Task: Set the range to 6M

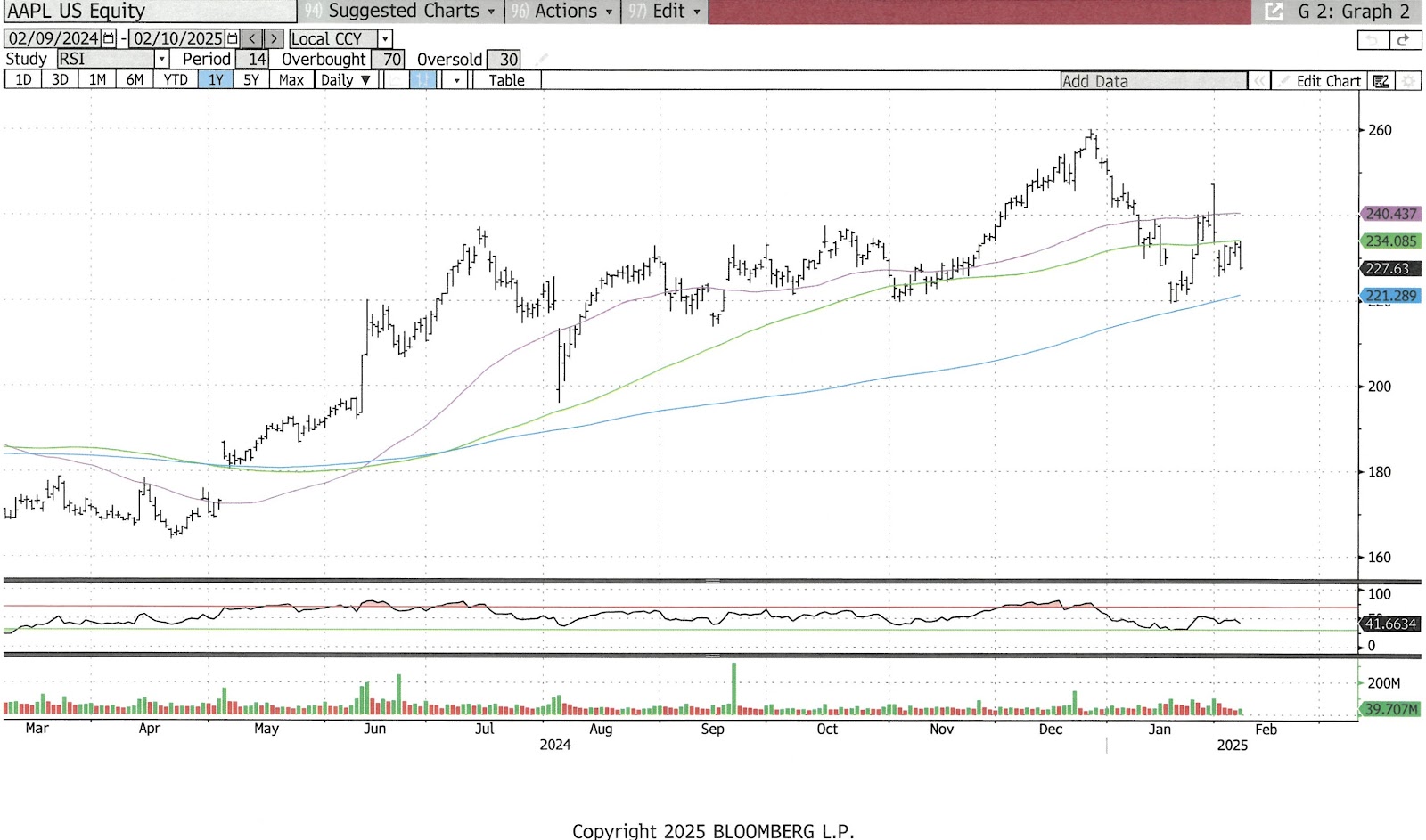Action: tap(135, 80)
